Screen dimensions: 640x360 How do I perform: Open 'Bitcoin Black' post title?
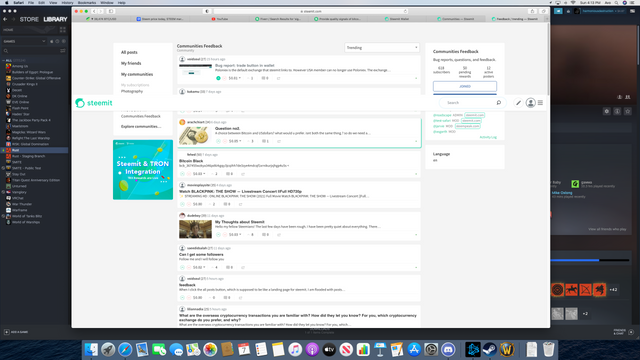191,161
